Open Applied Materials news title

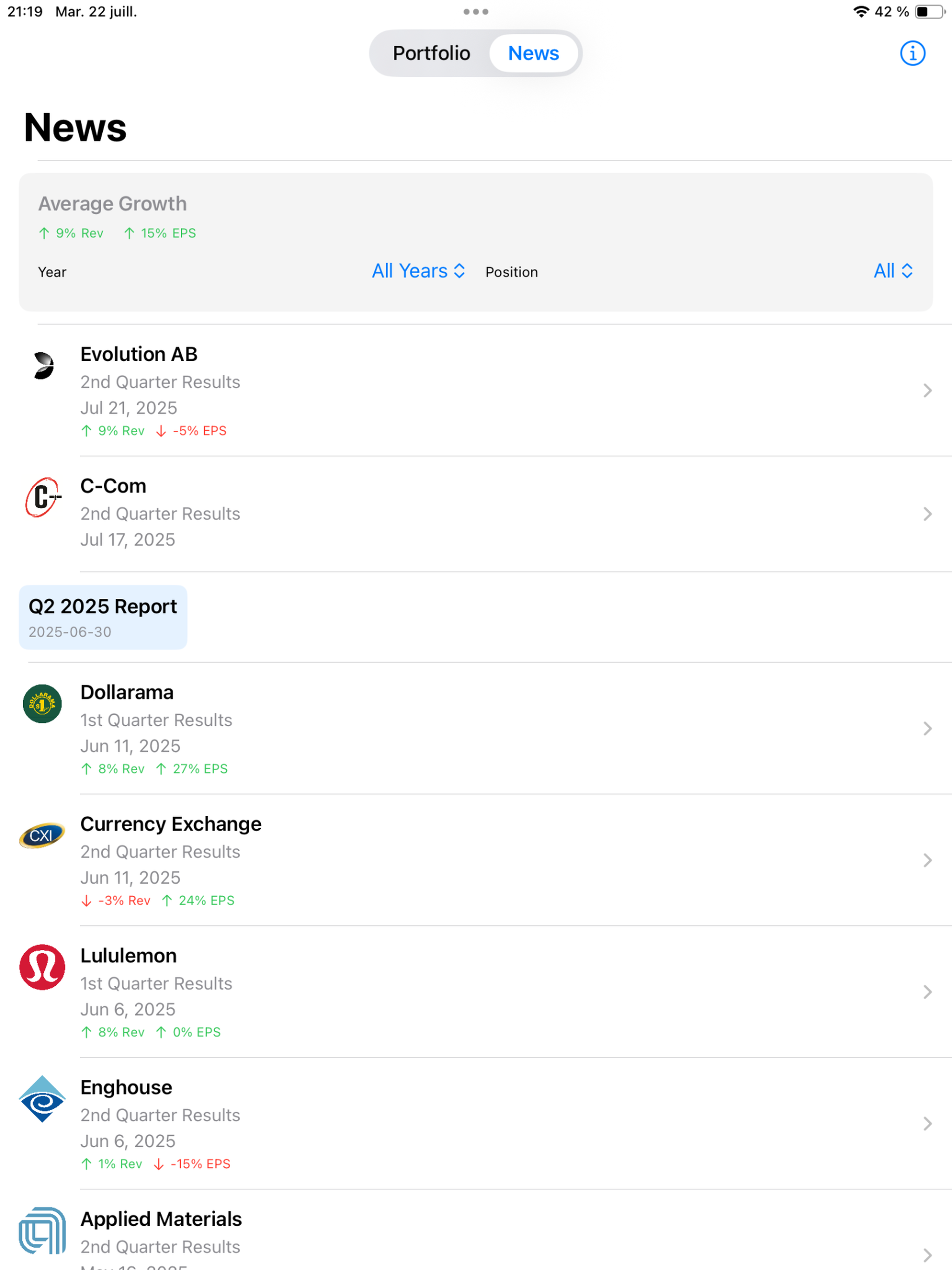[x=161, y=1219]
